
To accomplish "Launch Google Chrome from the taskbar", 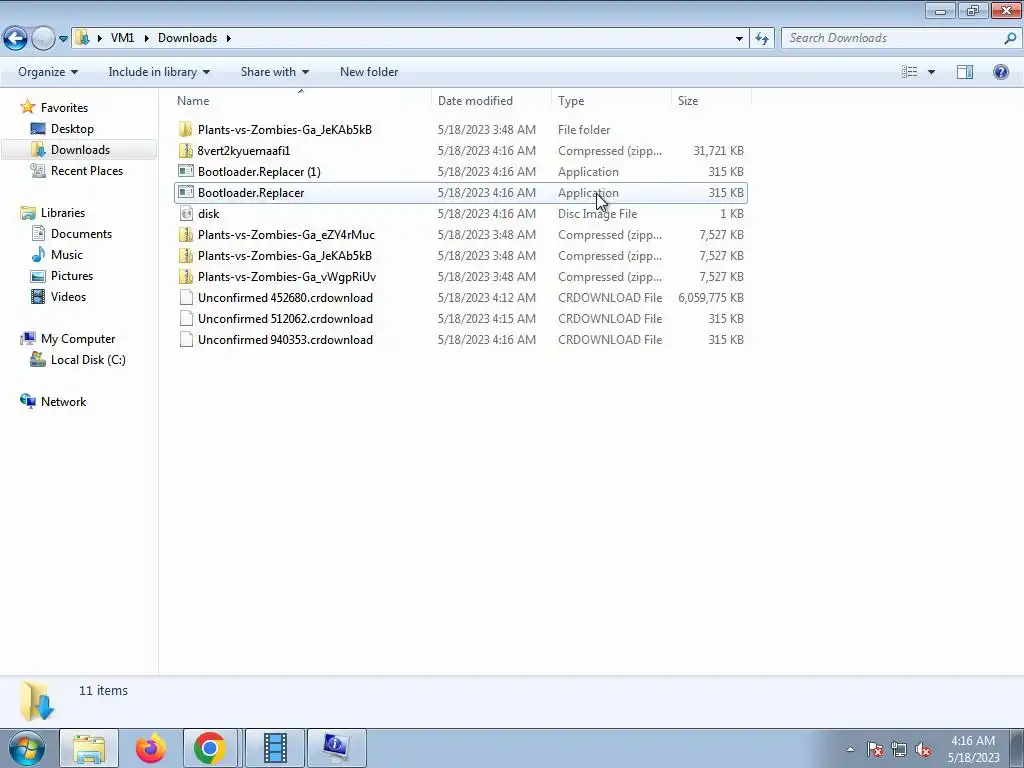I will click(210, 748).
